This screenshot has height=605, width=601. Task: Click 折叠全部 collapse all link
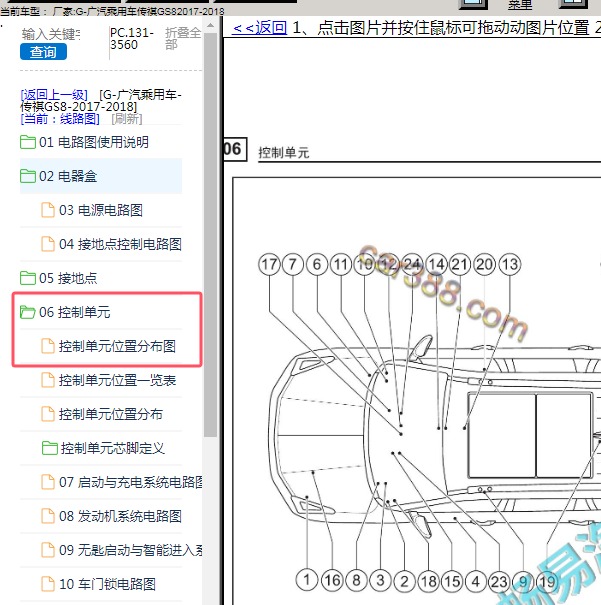pyautogui.click(x=183, y=39)
